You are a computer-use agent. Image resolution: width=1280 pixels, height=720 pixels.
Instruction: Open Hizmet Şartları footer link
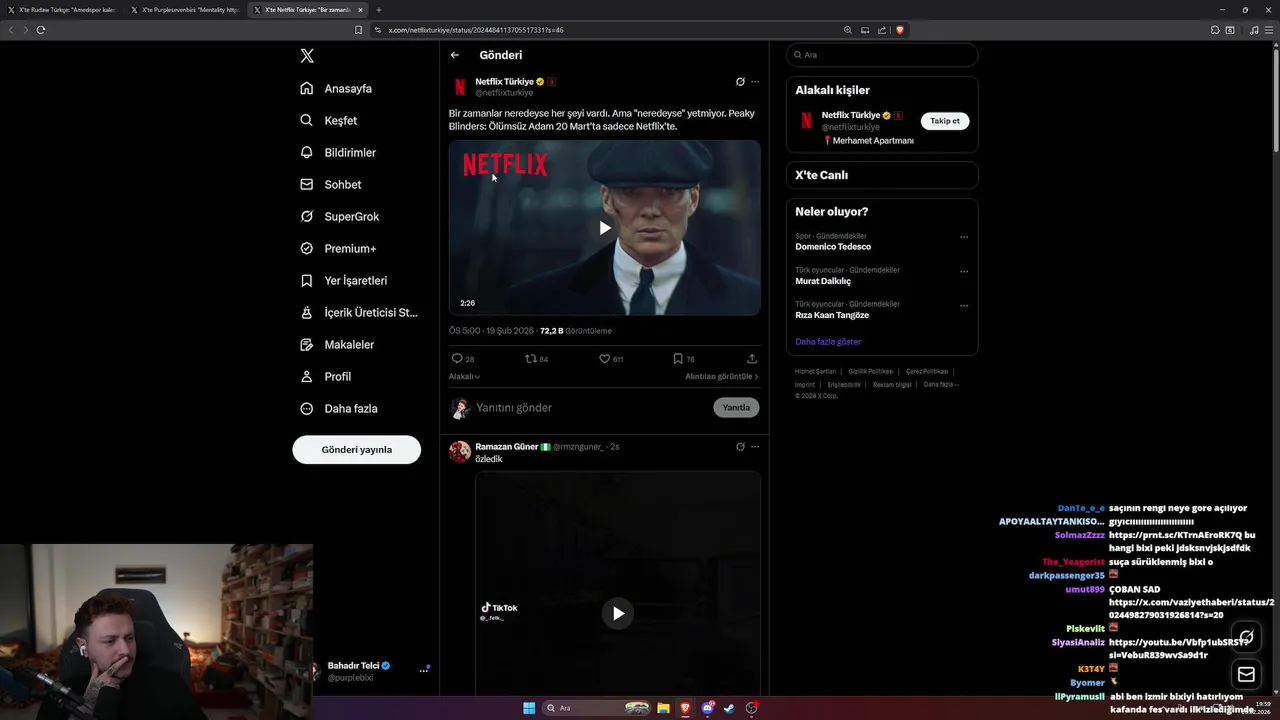[815, 371]
